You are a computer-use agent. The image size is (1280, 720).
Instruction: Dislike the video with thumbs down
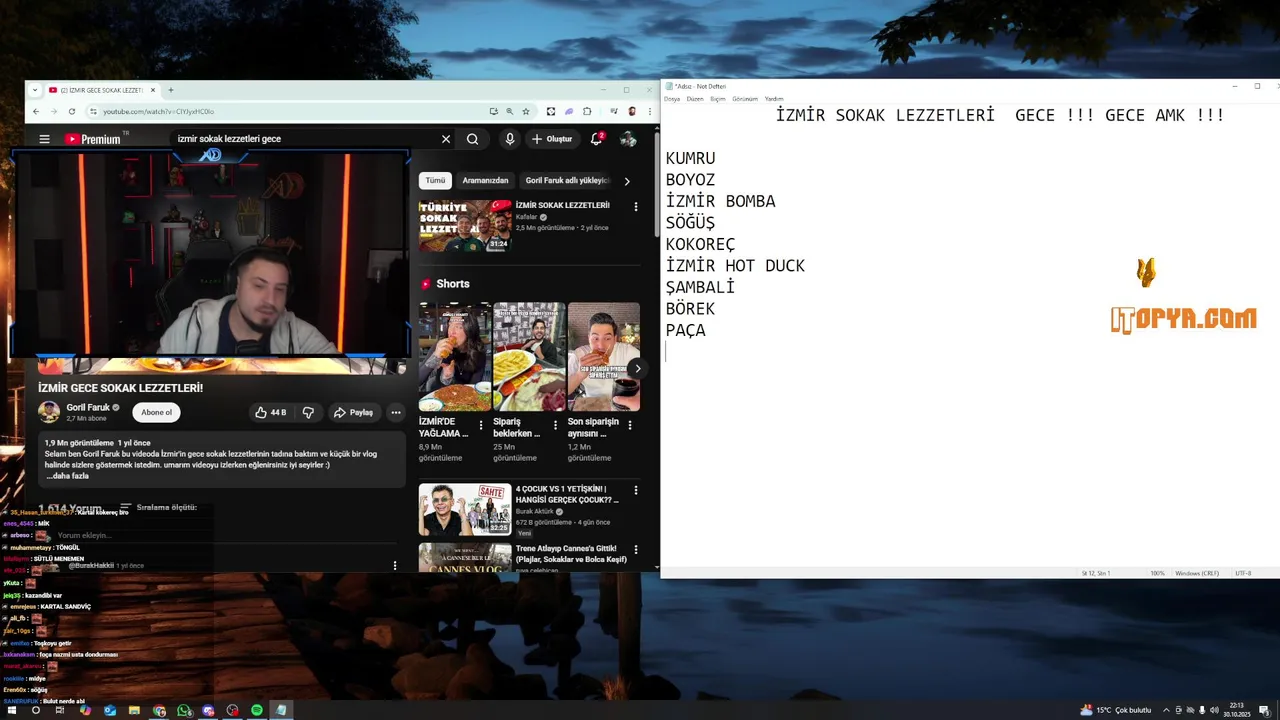tap(308, 412)
